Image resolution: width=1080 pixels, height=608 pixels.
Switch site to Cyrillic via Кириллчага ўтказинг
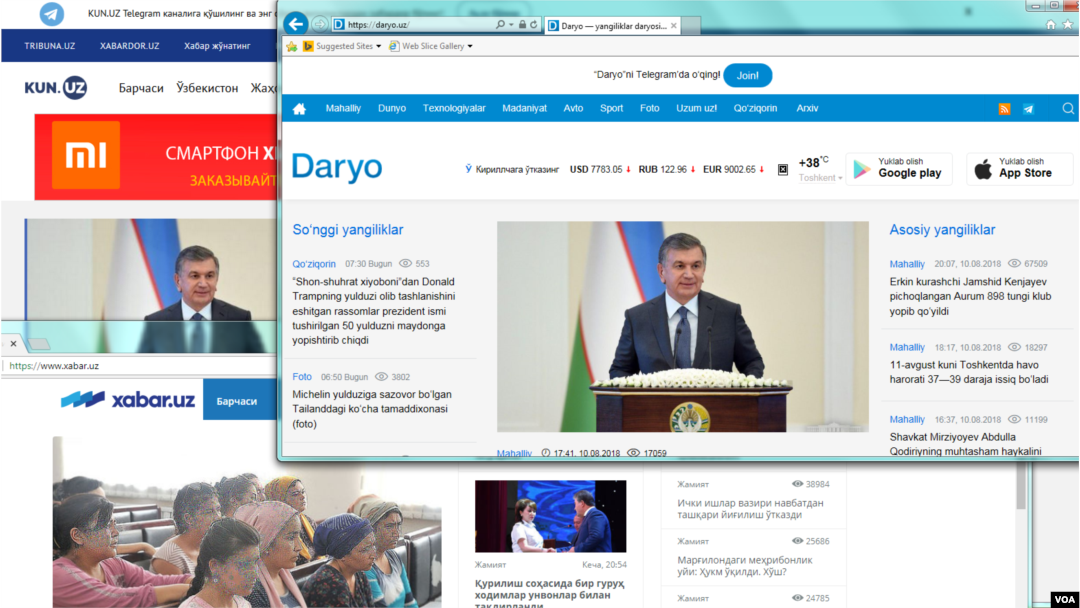(512, 169)
